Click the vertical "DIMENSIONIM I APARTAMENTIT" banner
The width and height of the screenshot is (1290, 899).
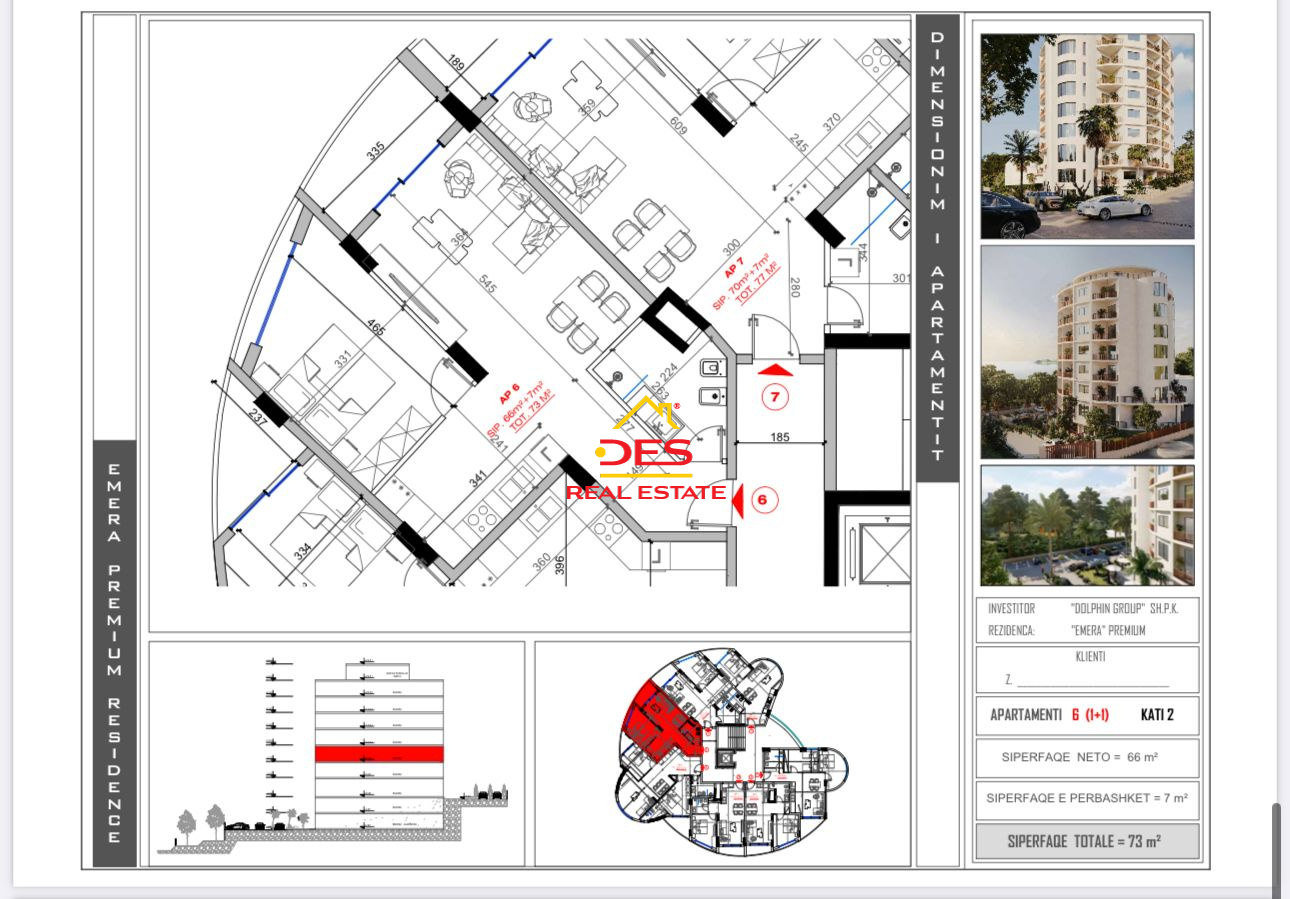937,246
